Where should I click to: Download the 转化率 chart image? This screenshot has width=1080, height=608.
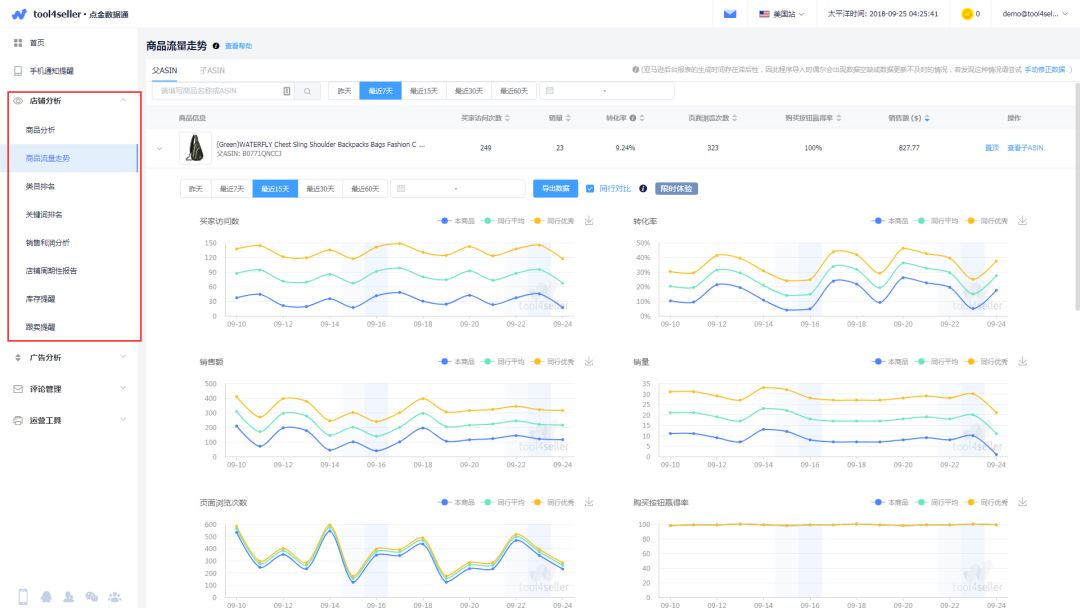coord(1023,221)
